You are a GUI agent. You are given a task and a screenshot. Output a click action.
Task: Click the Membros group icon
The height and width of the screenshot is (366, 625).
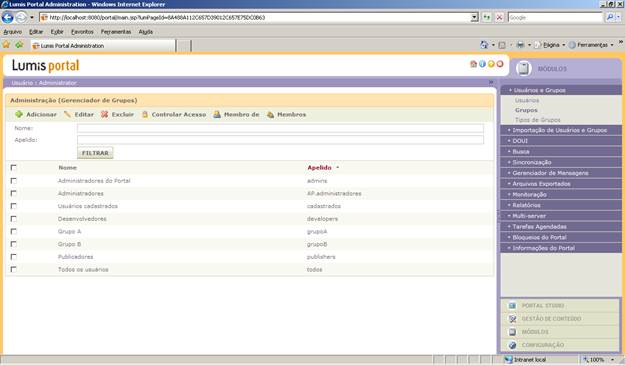tap(270, 114)
